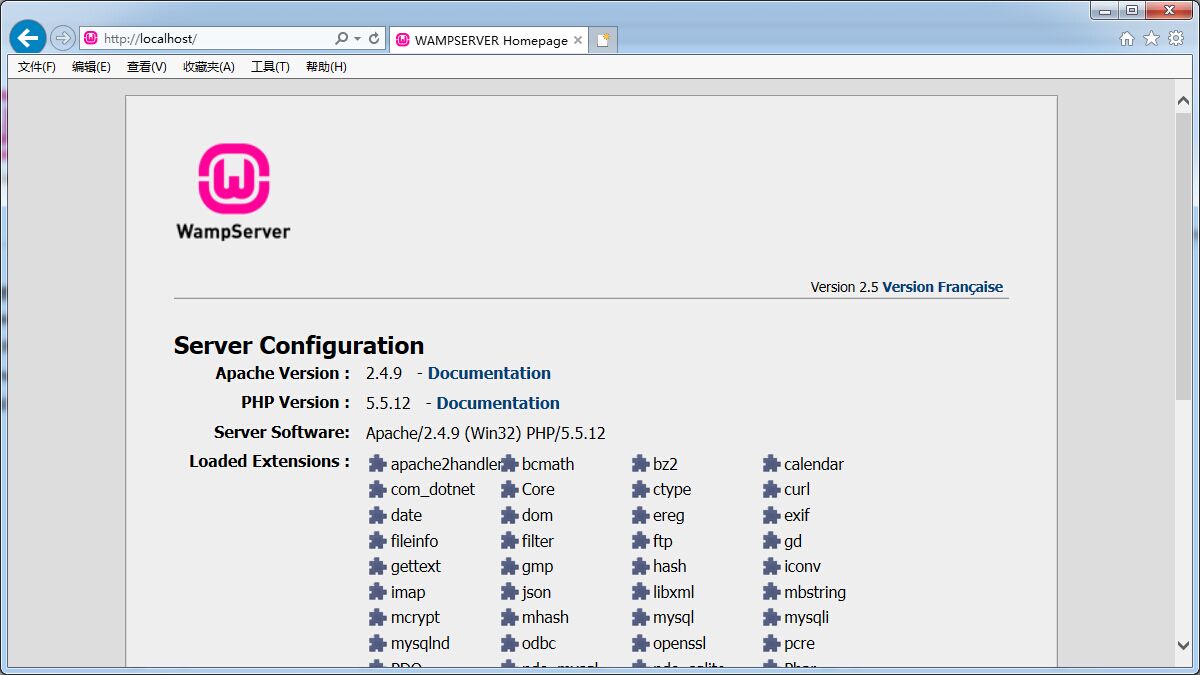Click the imap extension text

pos(408,592)
